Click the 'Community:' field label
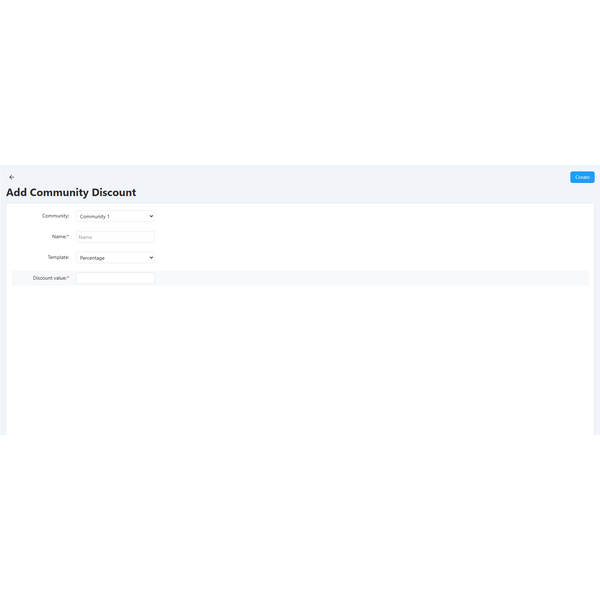This screenshot has height=600, width=600. [x=55, y=216]
